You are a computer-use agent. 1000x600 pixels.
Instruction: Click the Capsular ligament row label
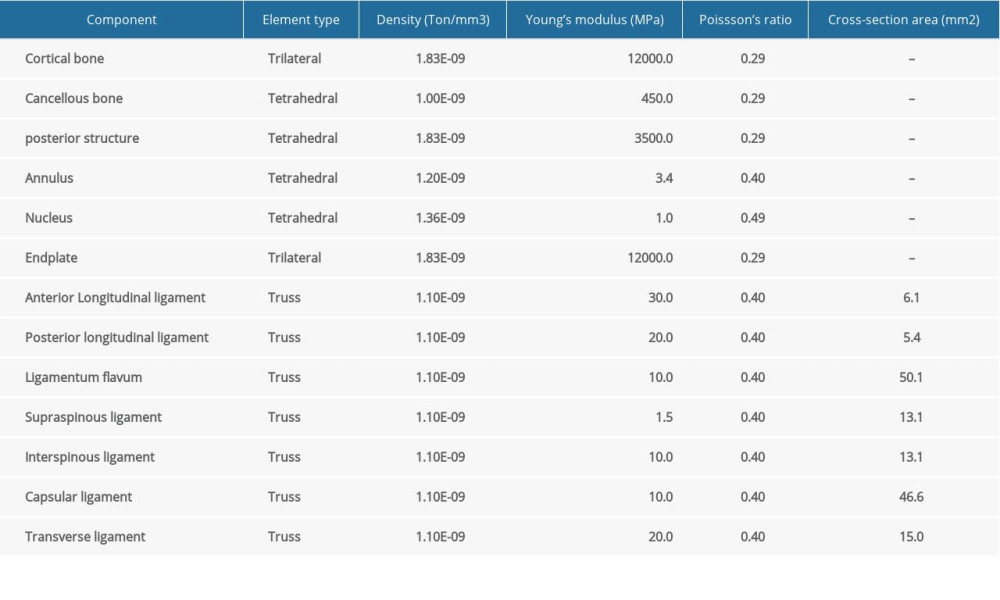pos(78,497)
